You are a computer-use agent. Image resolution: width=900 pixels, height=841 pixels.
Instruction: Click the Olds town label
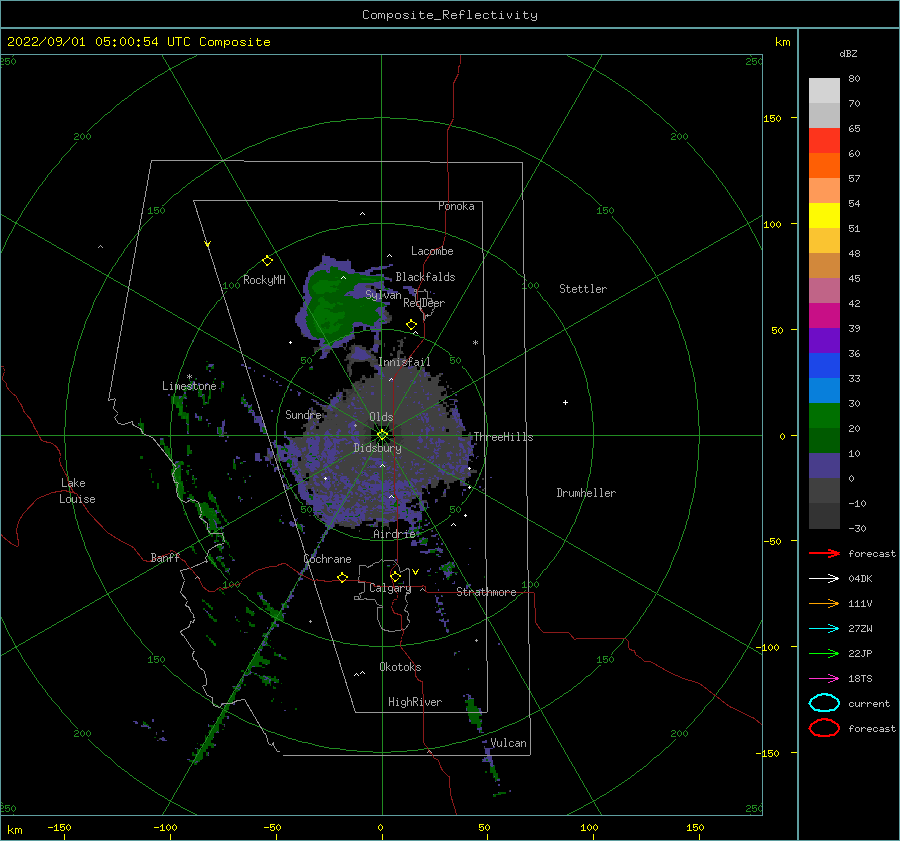point(381,417)
